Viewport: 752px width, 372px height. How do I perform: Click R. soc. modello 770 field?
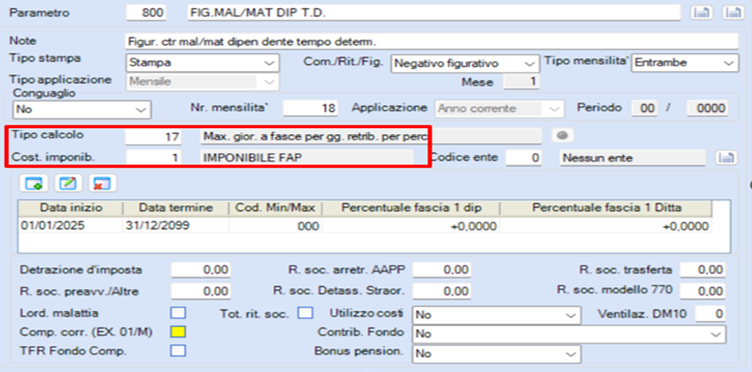[703, 291]
